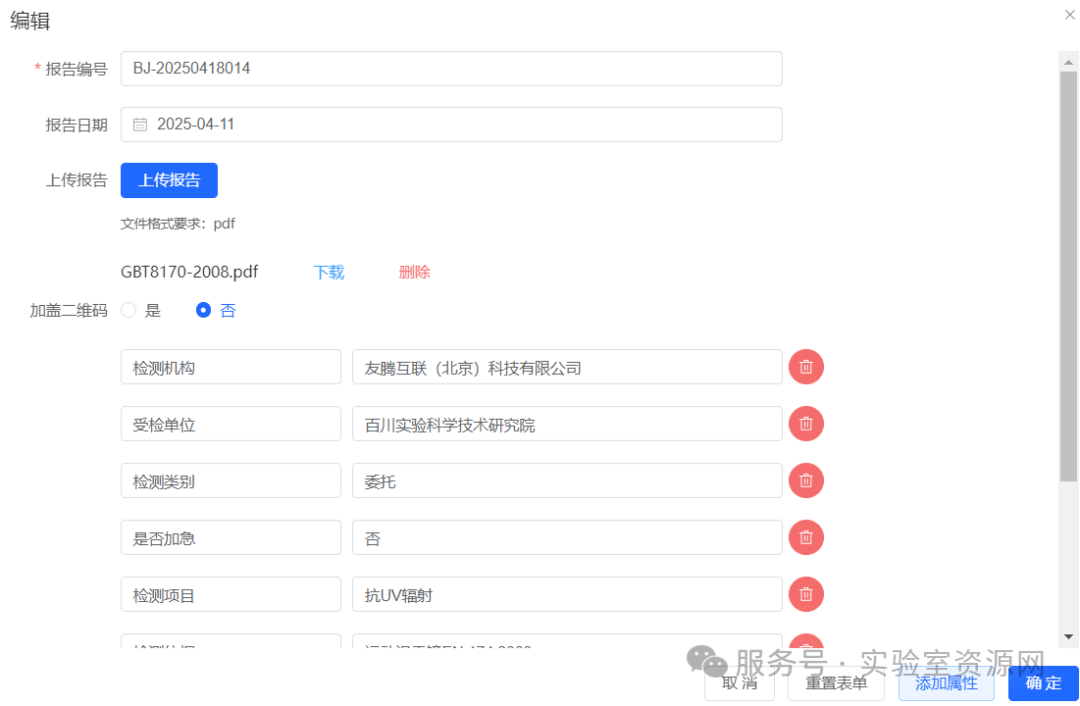Focus the 报告编号 input field
Image resolution: width=1080 pixels, height=706 pixels.
(x=451, y=69)
